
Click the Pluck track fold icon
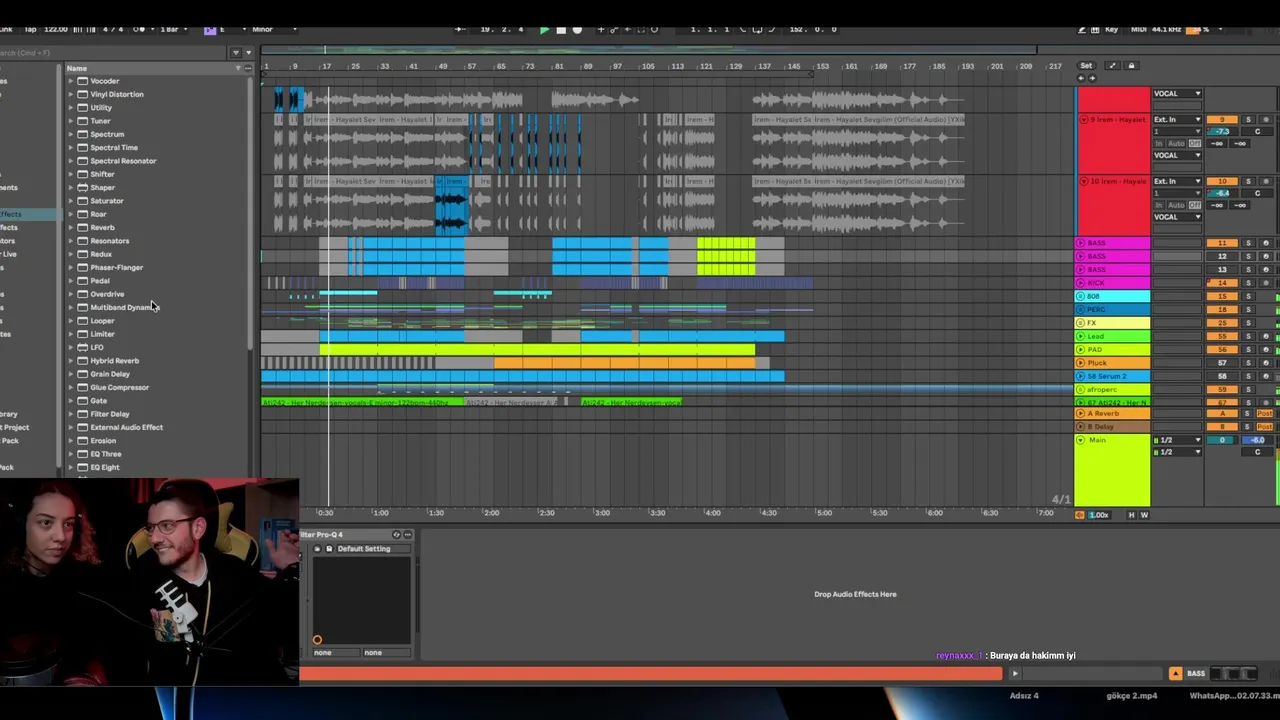[x=1080, y=363]
